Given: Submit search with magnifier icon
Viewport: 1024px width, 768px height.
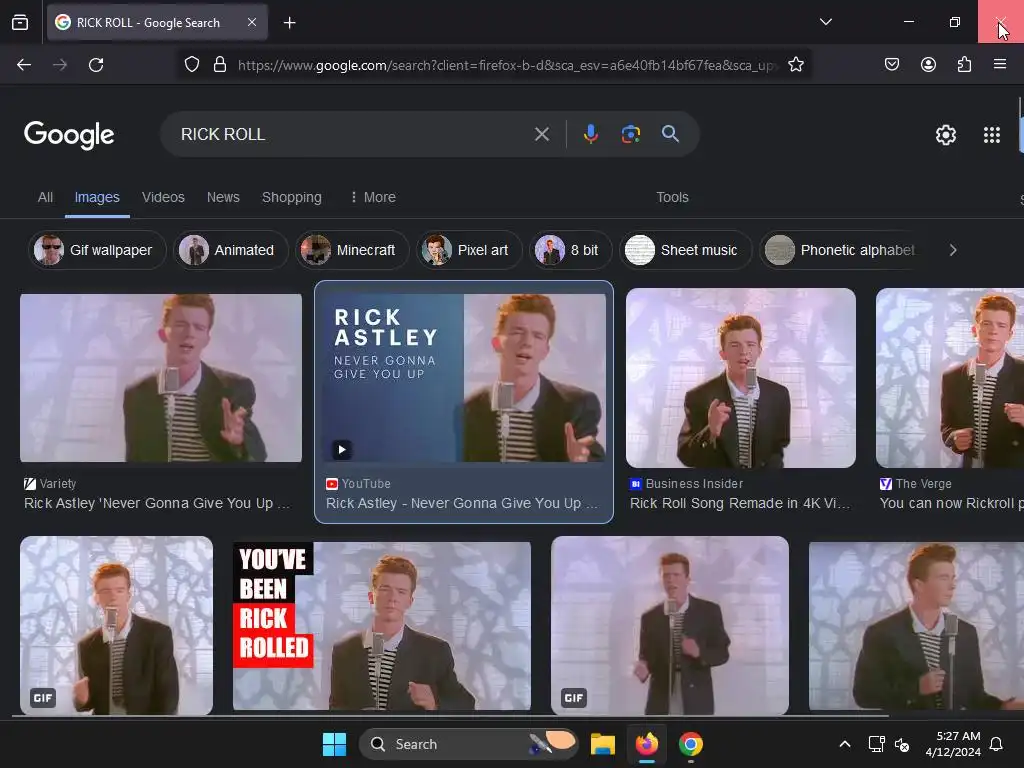Looking at the screenshot, I should click(x=670, y=135).
